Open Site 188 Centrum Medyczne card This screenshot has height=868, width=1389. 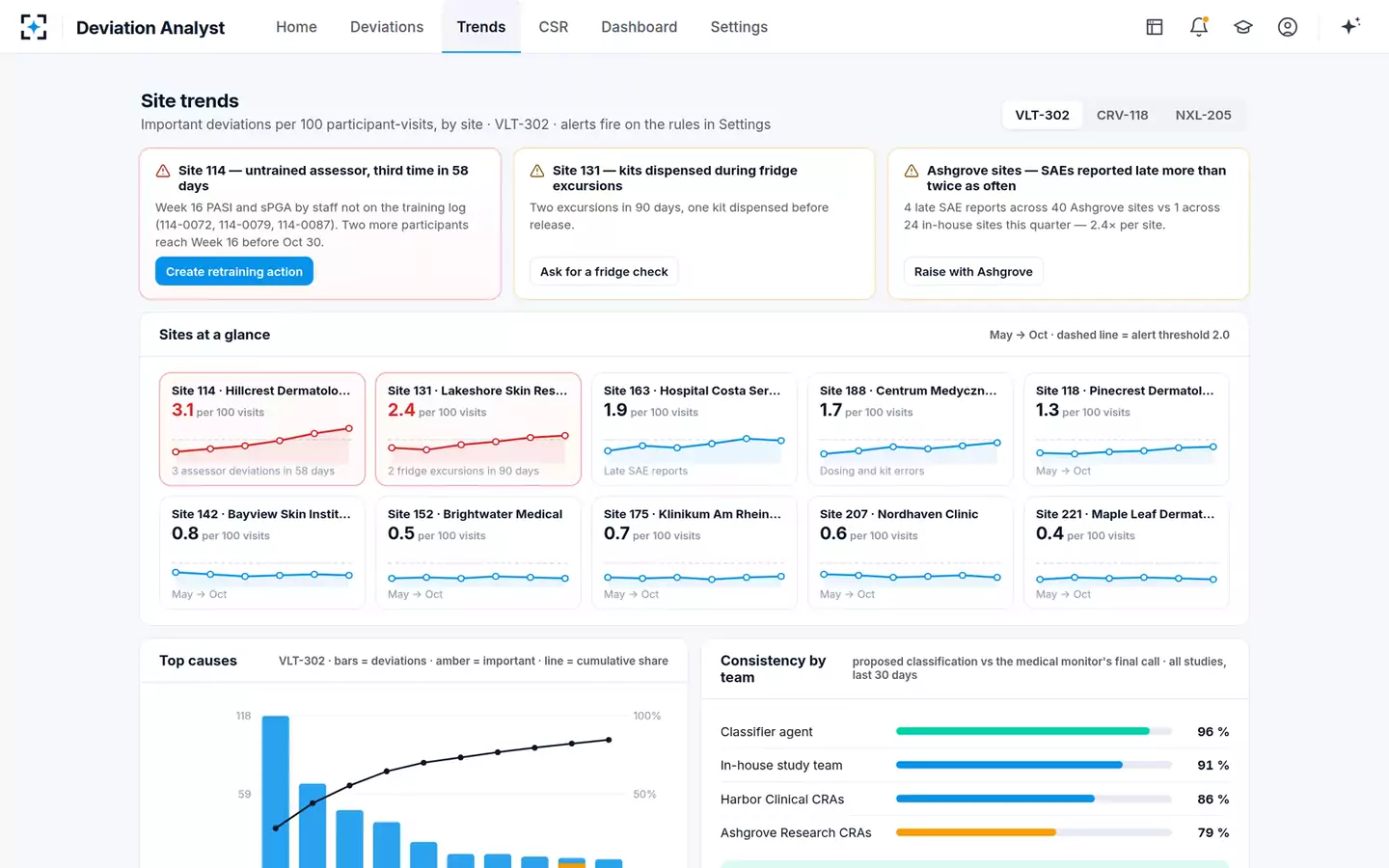pos(911,429)
